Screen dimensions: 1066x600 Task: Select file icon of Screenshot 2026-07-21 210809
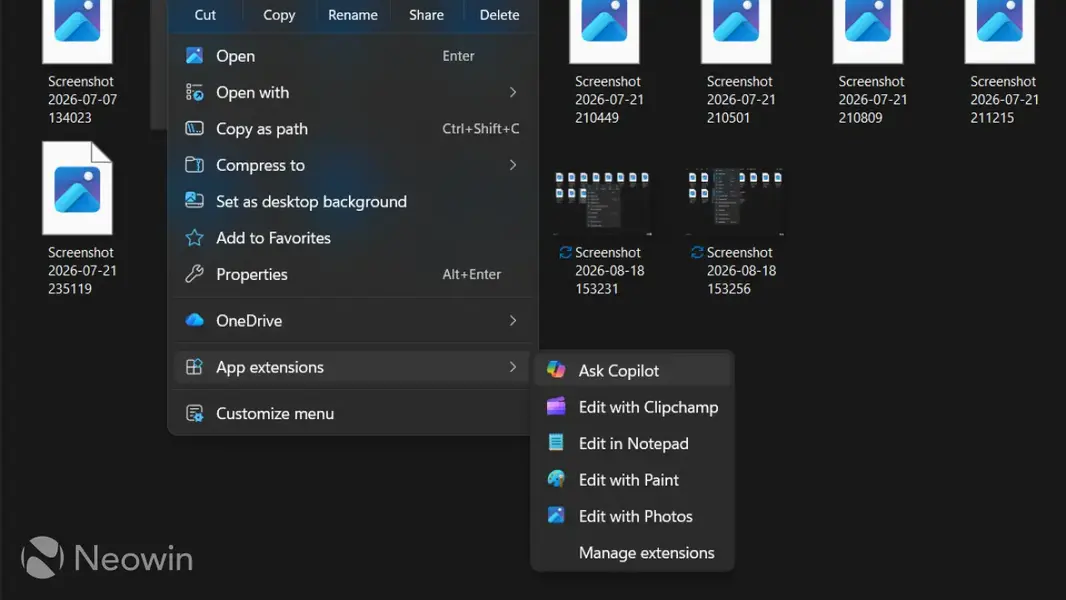coord(868,31)
